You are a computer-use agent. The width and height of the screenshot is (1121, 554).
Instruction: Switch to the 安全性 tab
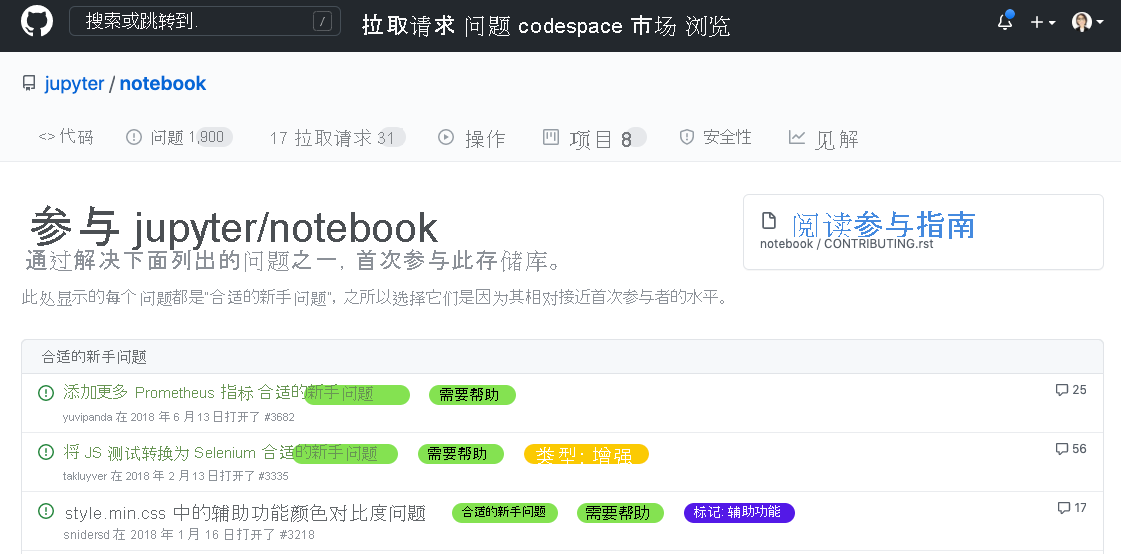(715, 137)
